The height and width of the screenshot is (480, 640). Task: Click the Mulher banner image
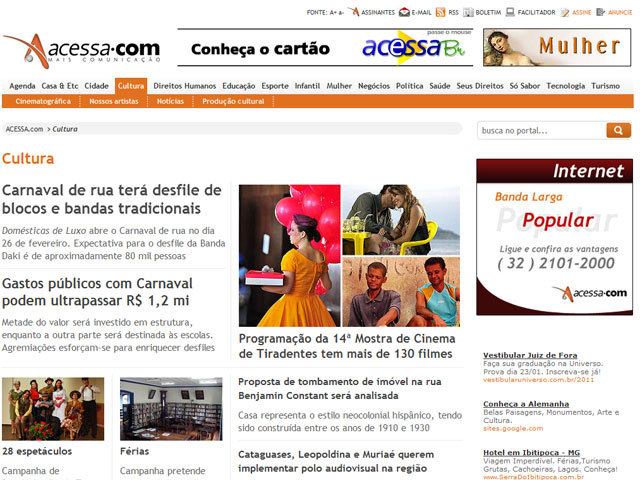point(557,47)
